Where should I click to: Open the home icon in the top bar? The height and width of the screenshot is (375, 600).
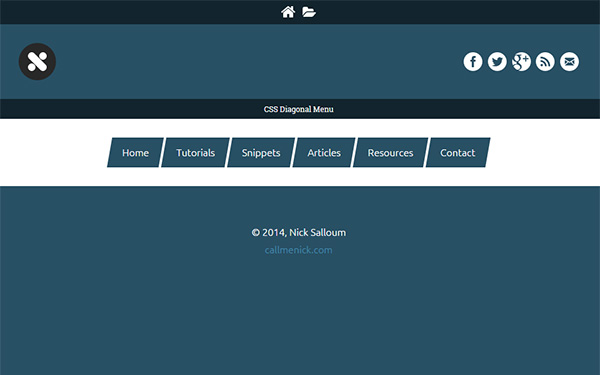288,12
